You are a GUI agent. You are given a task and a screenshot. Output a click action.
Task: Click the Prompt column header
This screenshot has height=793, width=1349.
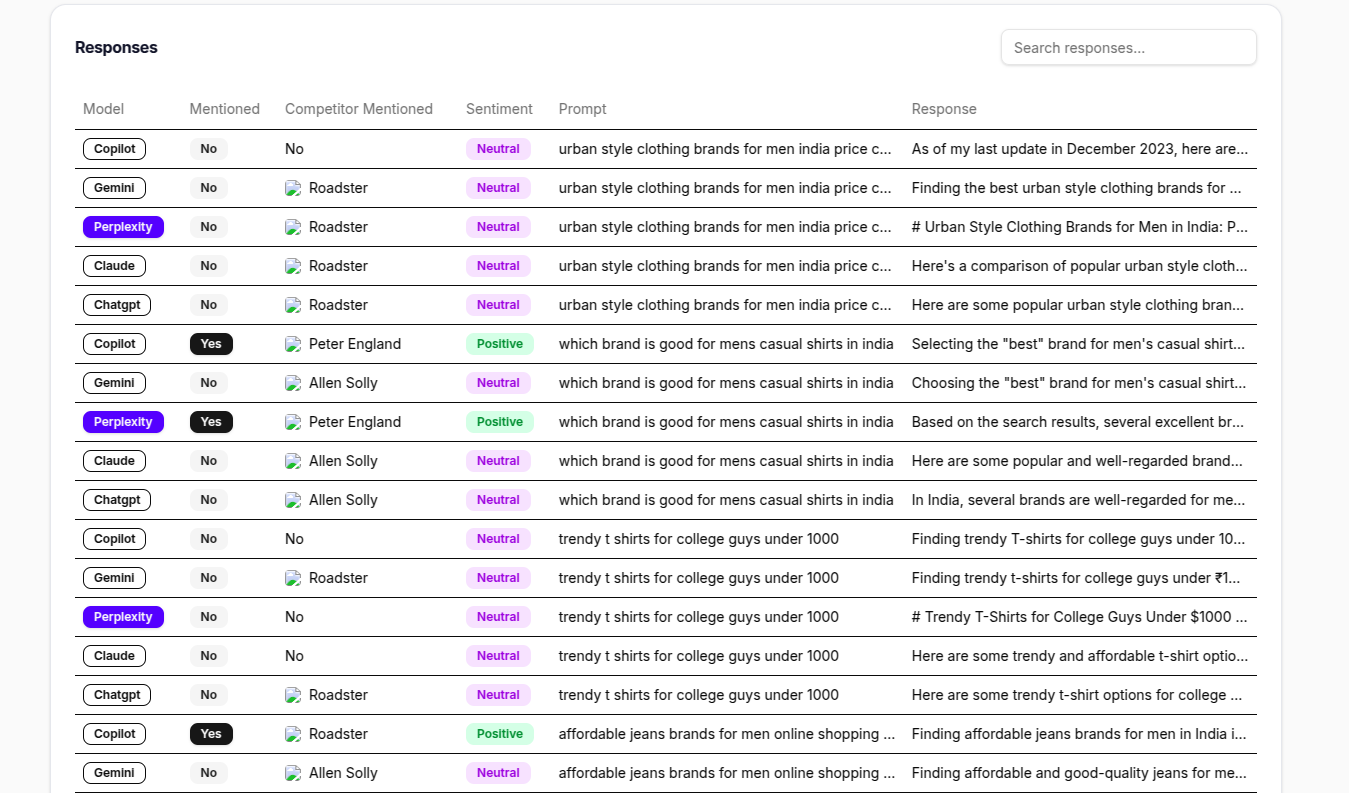[583, 109]
